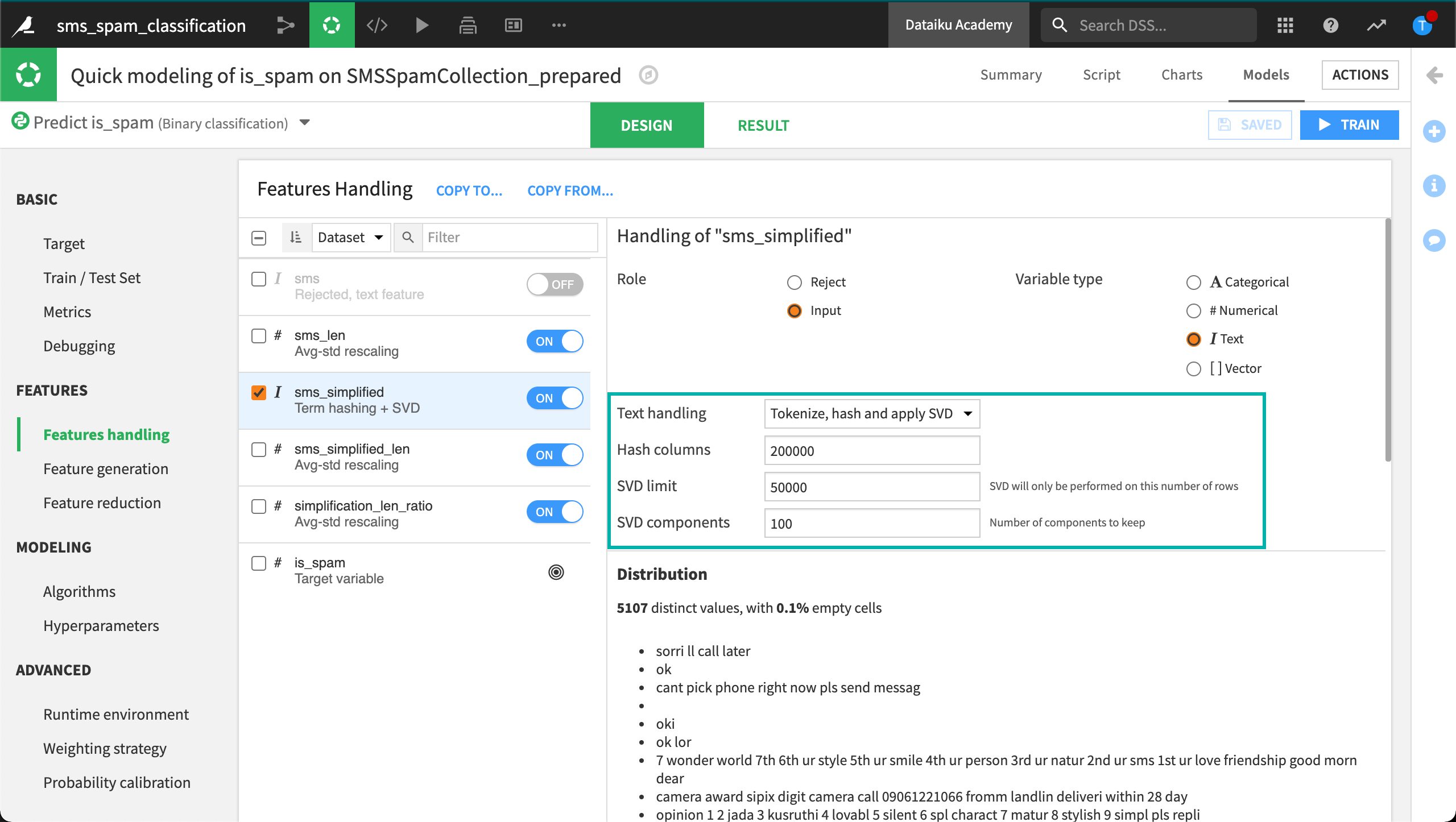The height and width of the screenshot is (822, 1456).
Task: Switch to the Charts tab
Action: click(x=1182, y=74)
